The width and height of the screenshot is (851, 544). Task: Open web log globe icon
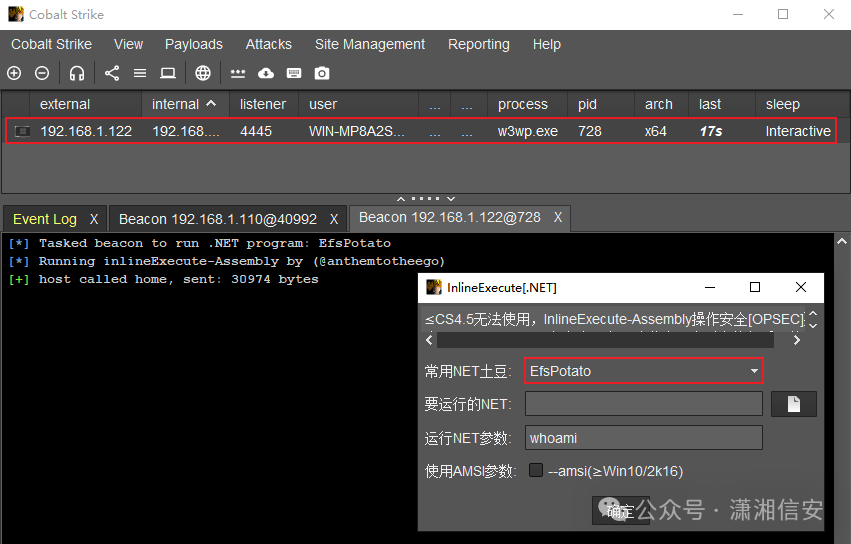[203, 73]
